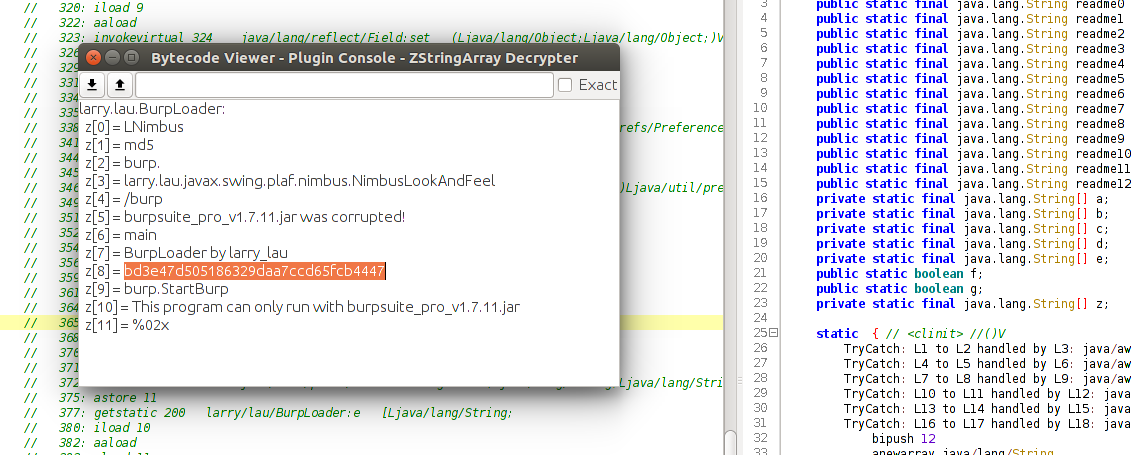Click TryCatch L1 to L2 line
The height and width of the screenshot is (455, 1131).
tap(987, 349)
